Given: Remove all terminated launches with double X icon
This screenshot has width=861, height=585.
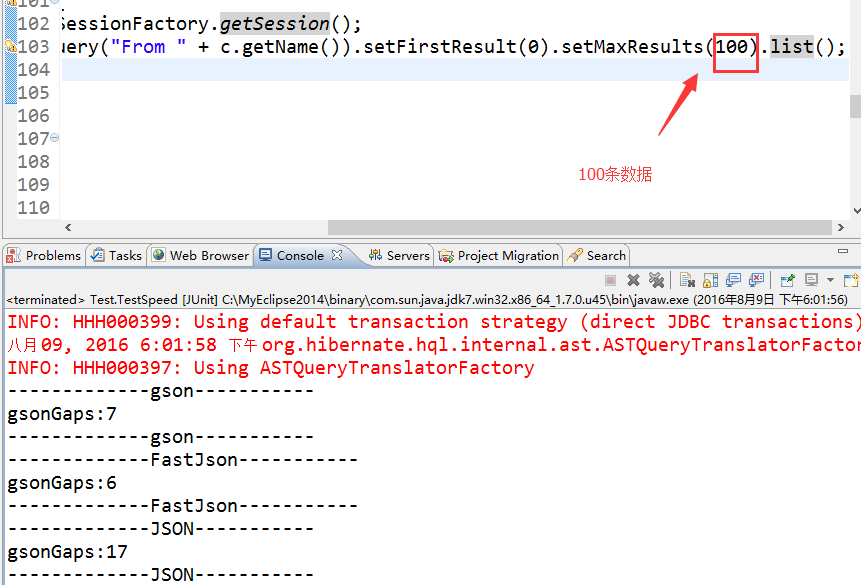Looking at the screenshot, I should pyautogui.click(x=656, y=280).
